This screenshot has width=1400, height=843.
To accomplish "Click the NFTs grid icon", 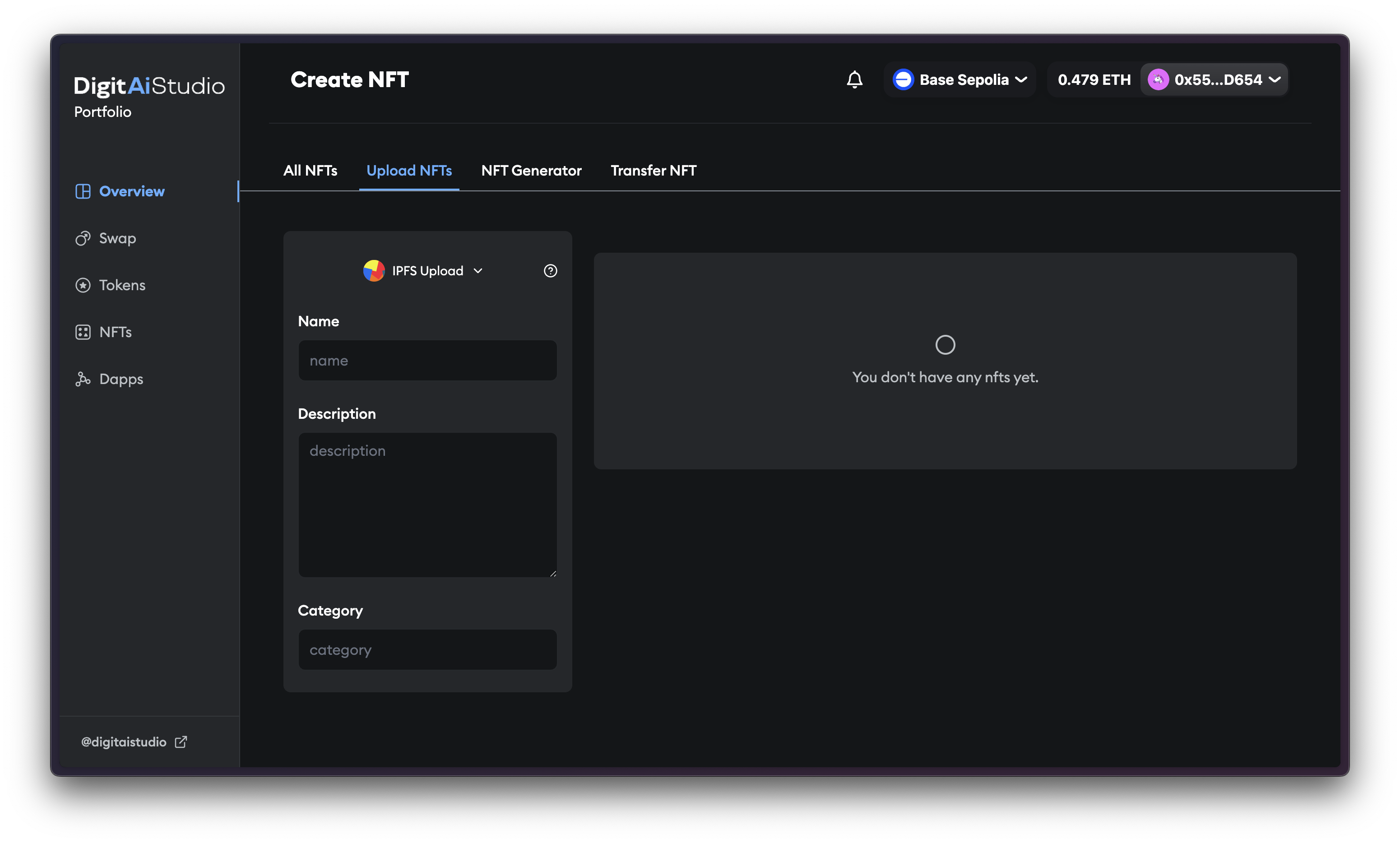I will pyautogui.click(x=83, y=332).
